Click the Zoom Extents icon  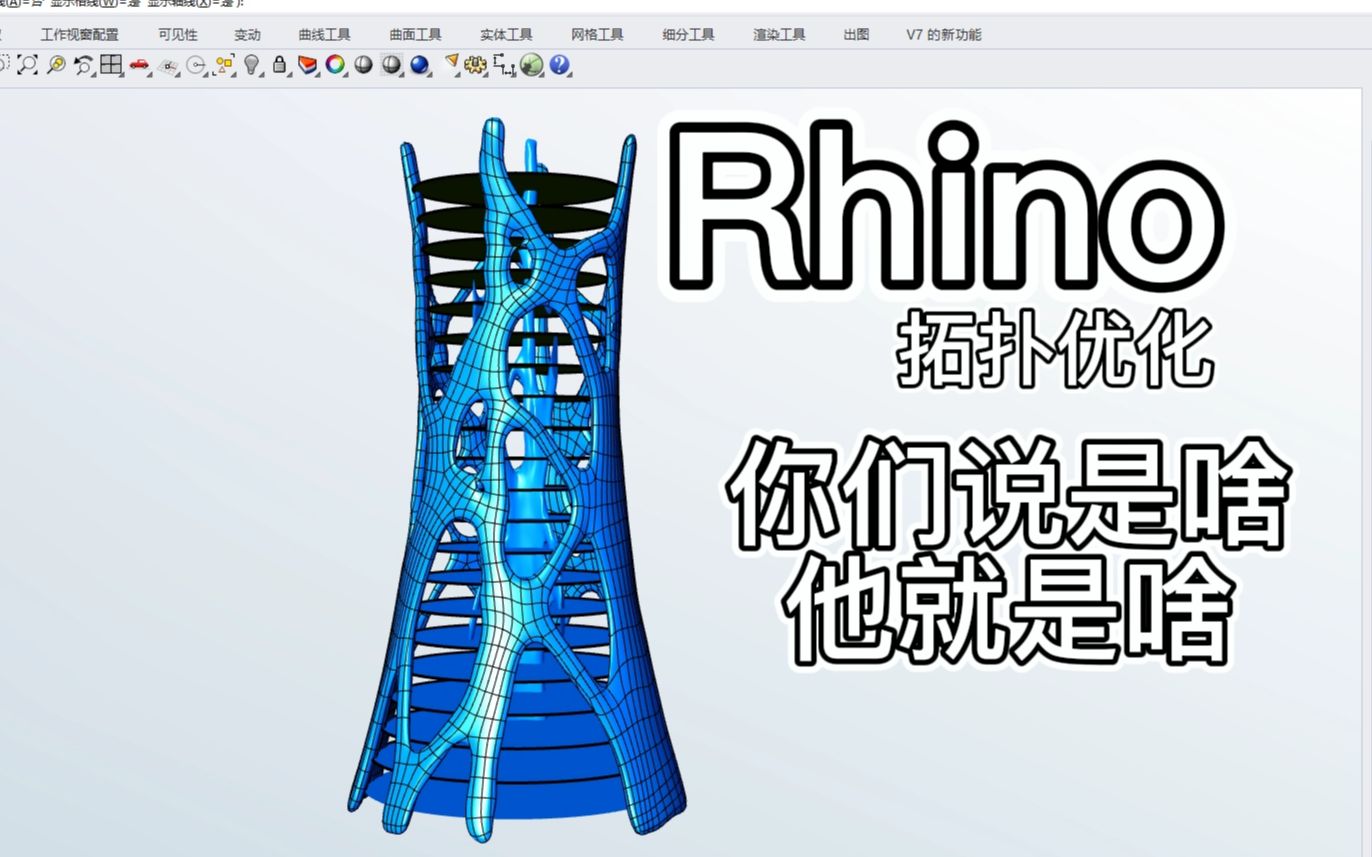coord(28,65)
